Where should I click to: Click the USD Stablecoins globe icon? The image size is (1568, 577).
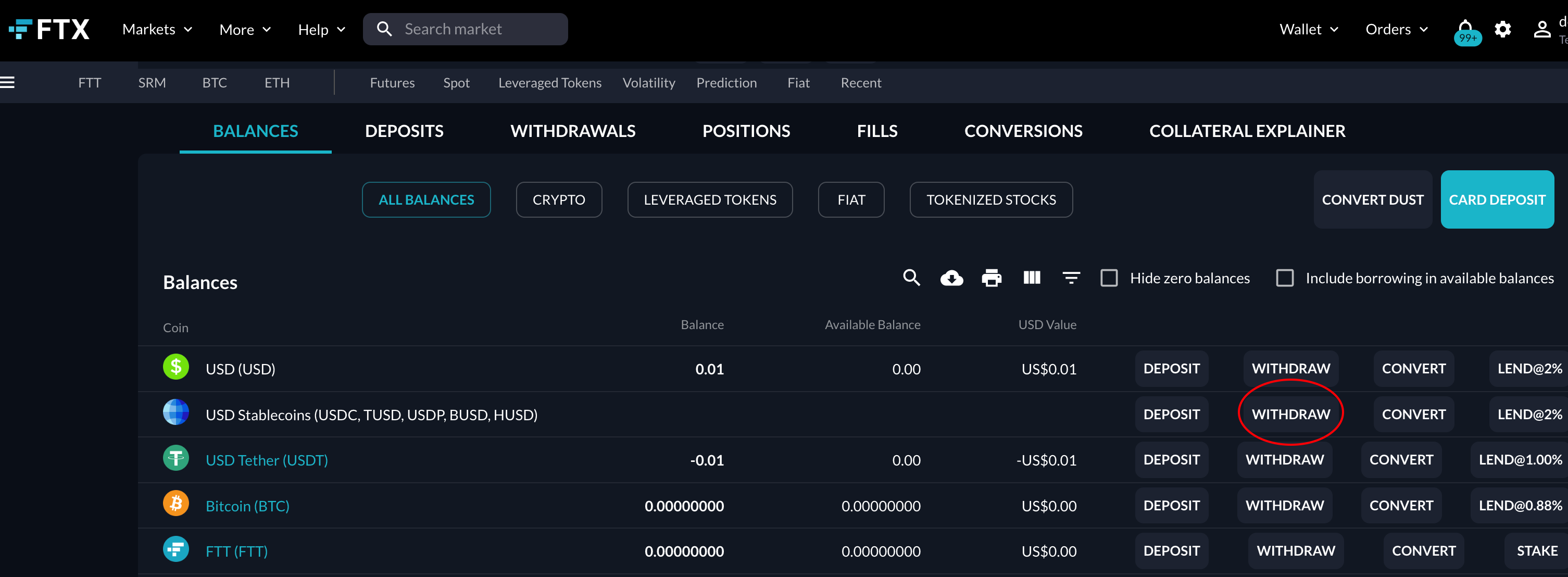[176, 412]
